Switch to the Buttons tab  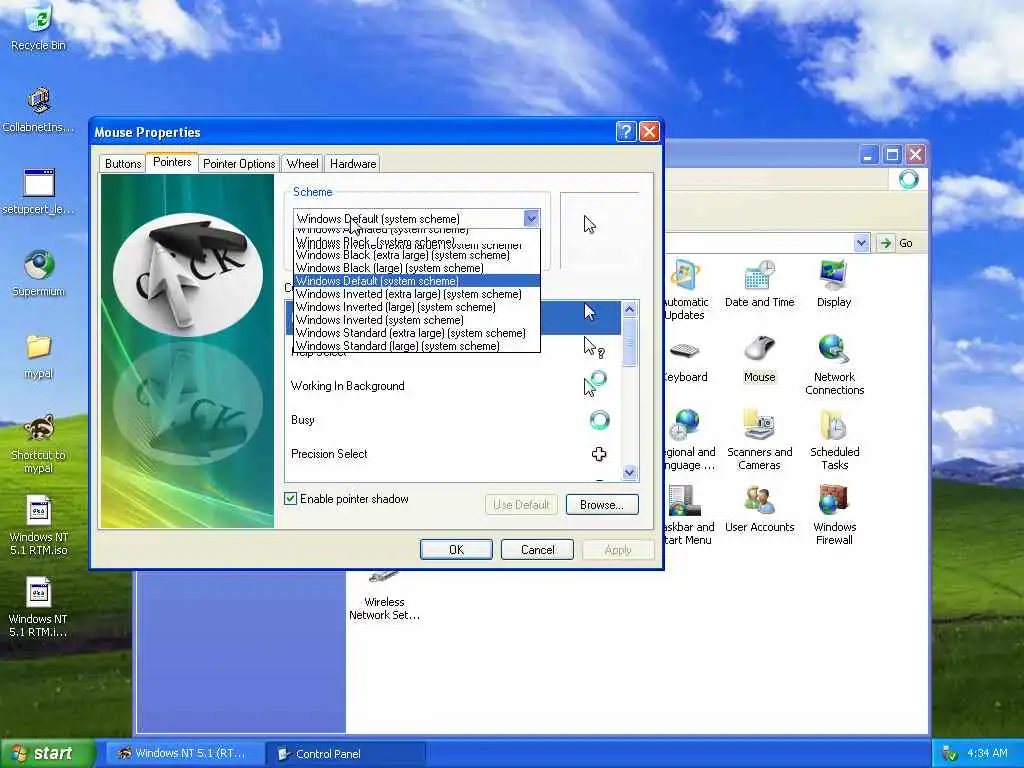click(123, 163)
